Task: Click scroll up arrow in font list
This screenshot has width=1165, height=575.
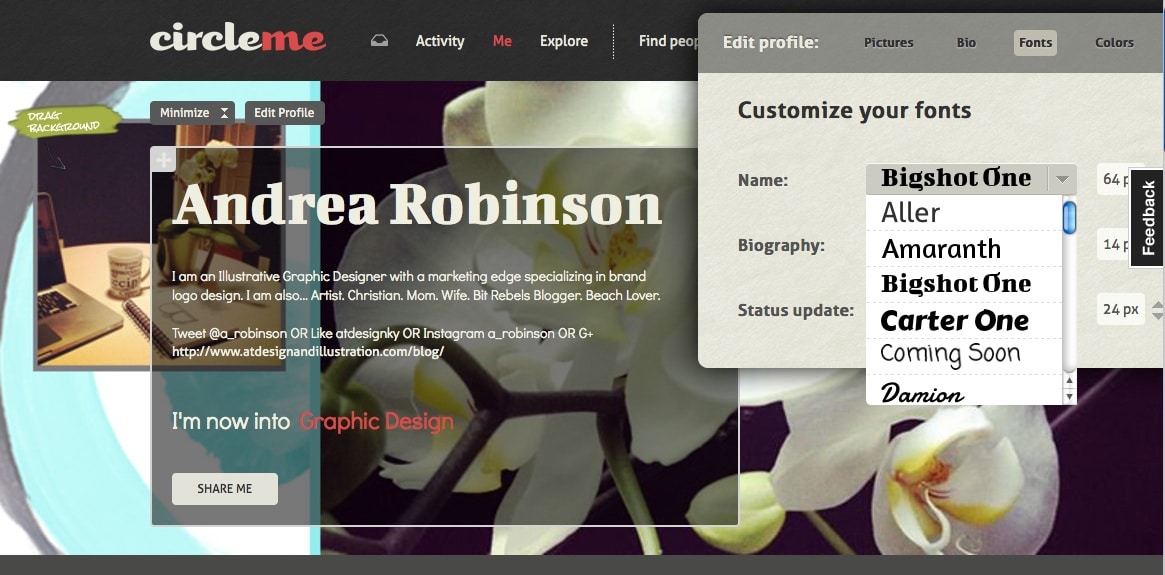Action: pyautogui.click(x=1069, y=381)
